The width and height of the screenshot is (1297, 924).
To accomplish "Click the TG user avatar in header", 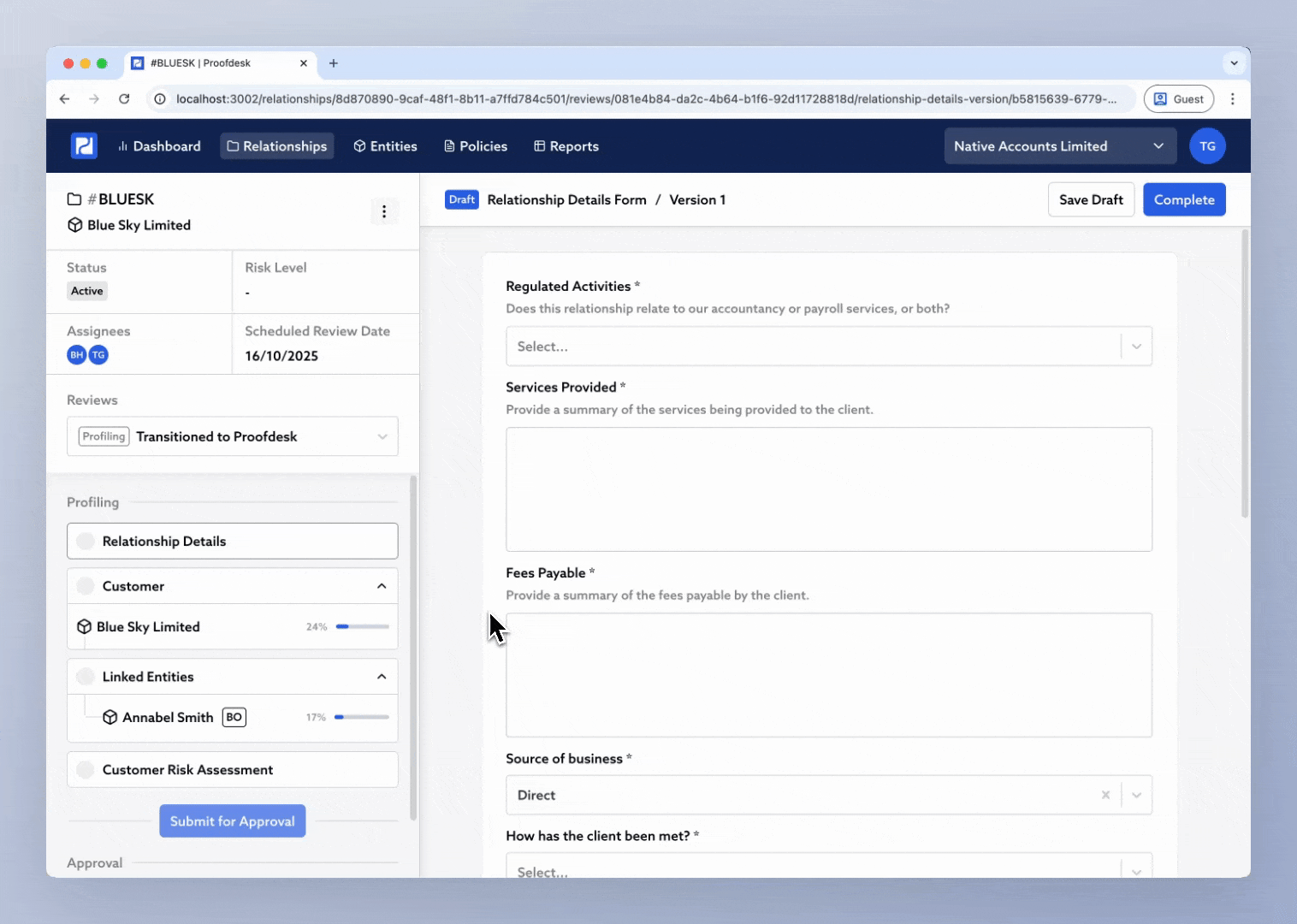I will coord(1207,146).
